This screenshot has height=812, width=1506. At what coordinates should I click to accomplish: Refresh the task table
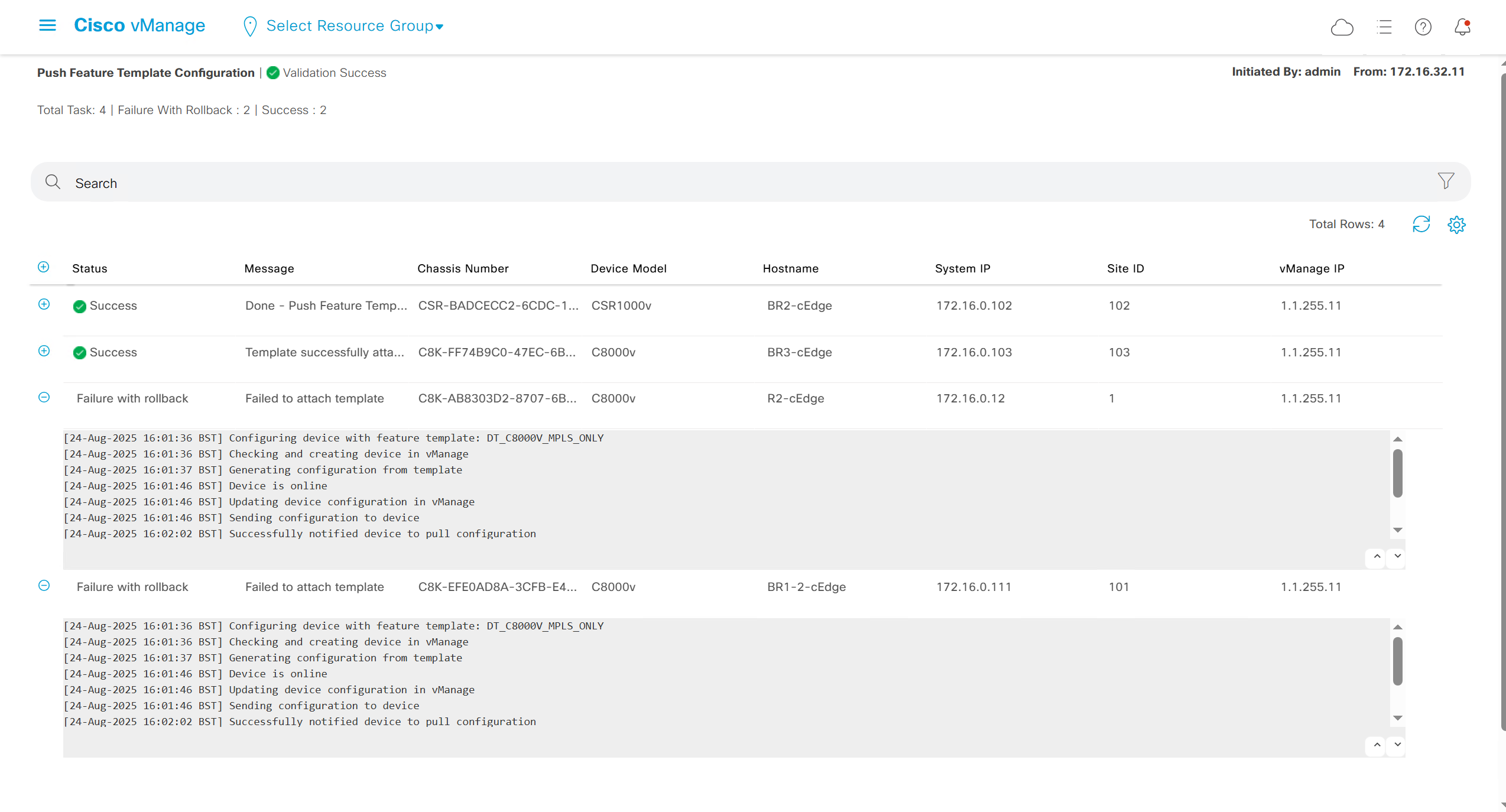(x=1421, y=225)
